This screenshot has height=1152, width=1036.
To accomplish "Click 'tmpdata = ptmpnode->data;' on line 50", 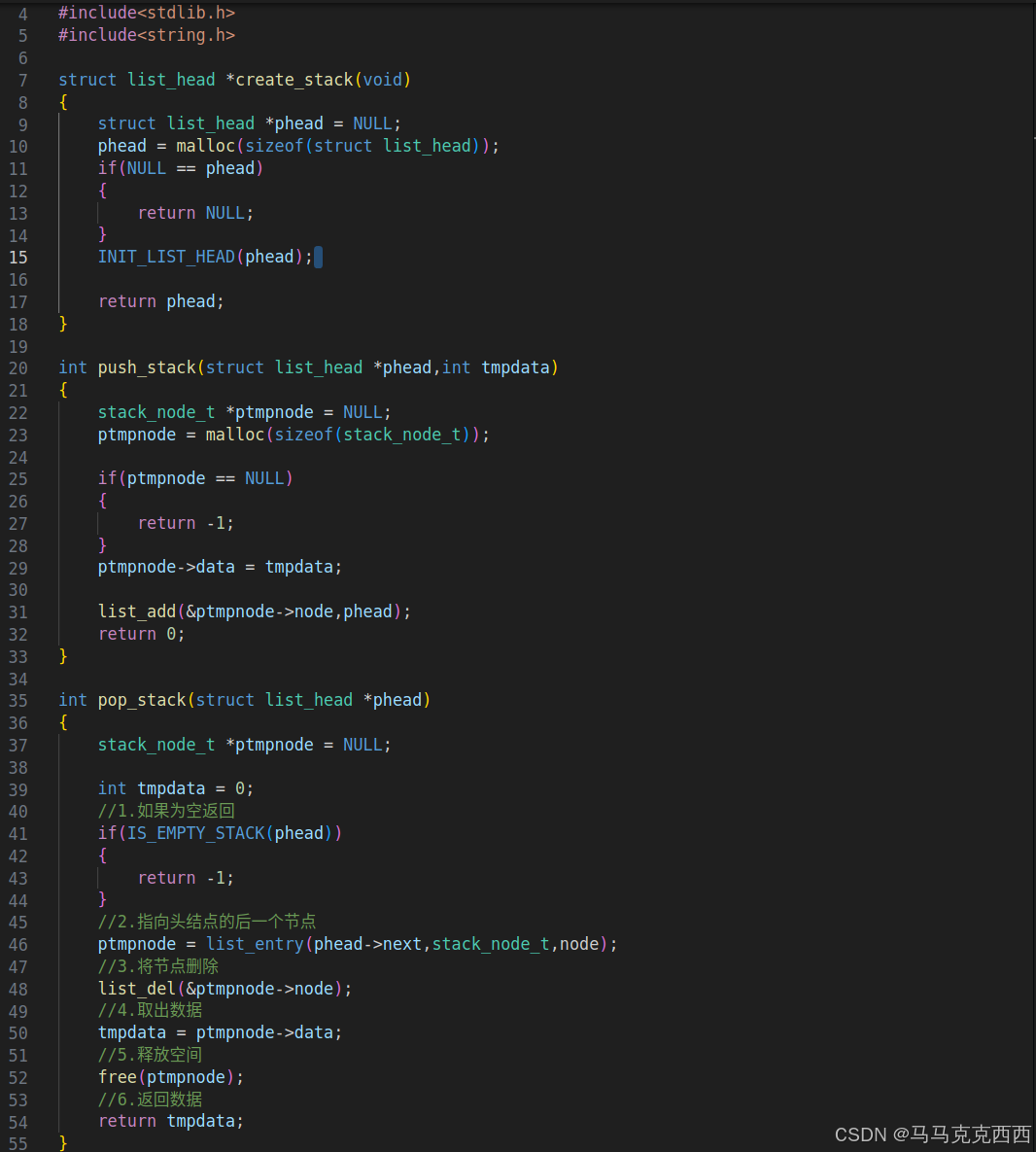I will (221, 1032).
